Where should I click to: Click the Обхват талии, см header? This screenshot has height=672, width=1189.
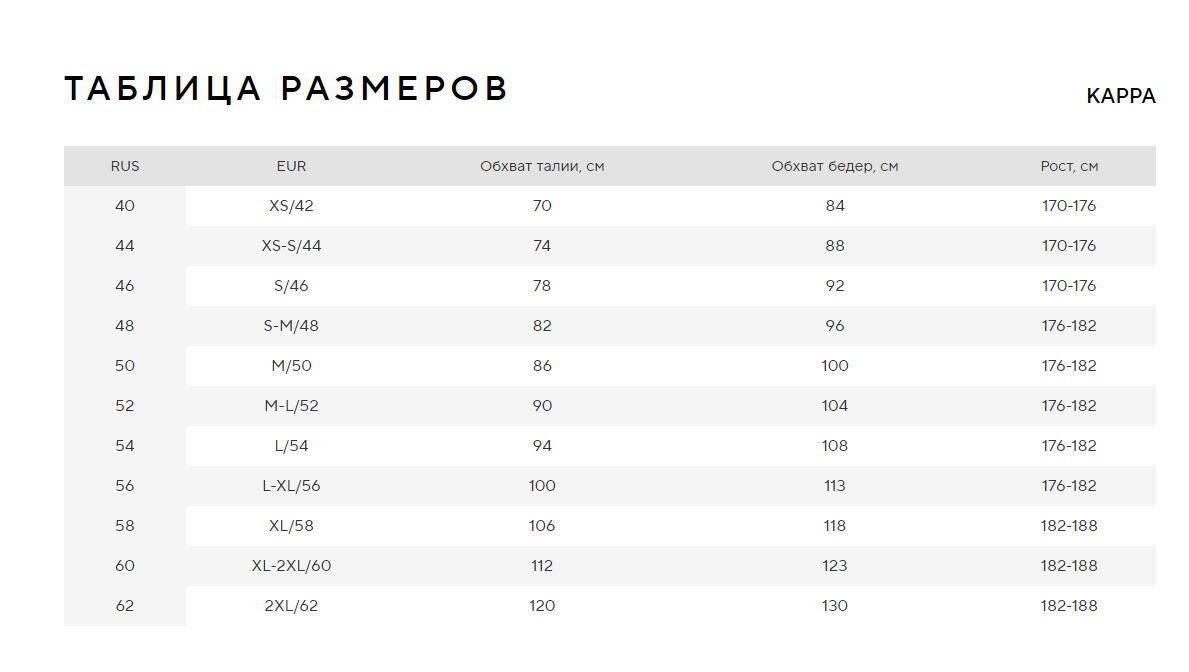click(x=541, y=166)
